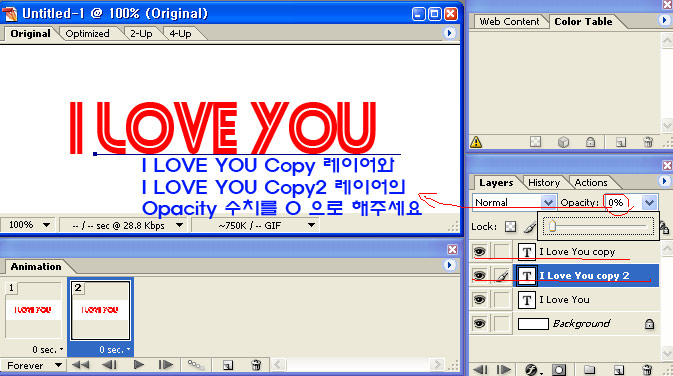Click the Background layer lock icon
Screen dimensions: 673x376
649,324
